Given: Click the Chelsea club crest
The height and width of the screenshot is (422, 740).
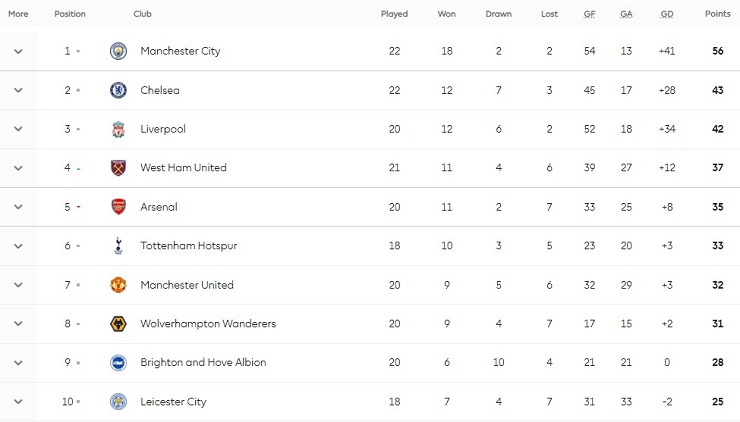Looking at the screenshot, I should [x=119, y=90].
